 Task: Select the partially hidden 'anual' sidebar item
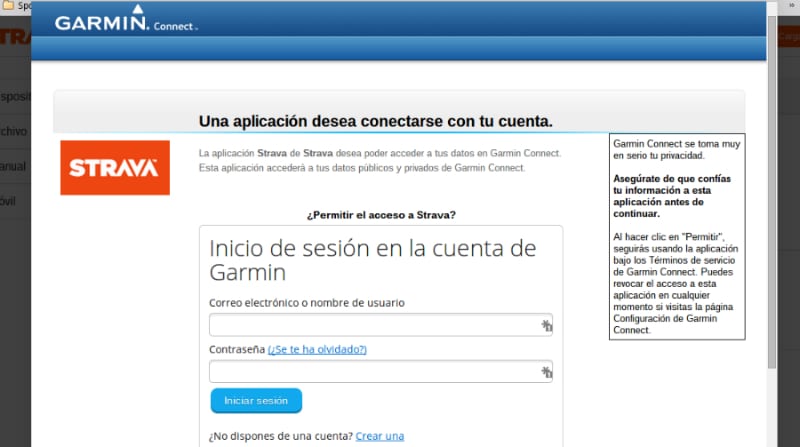click(14, 166)
